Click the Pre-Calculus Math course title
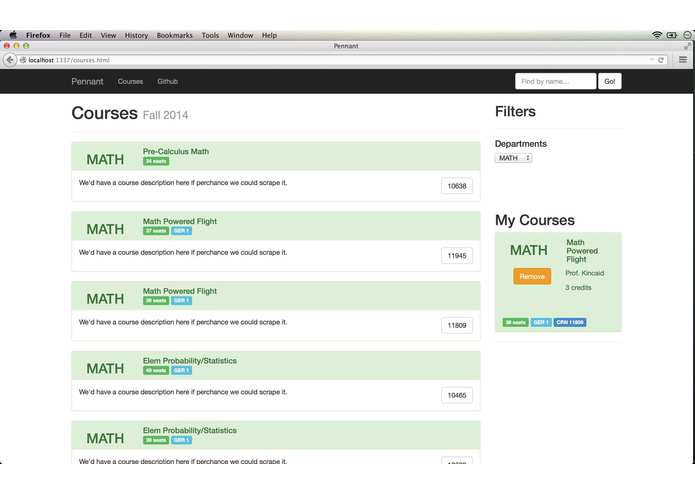Image resolution: width=695 pixels, height=494 pixels. pos(176,152)
